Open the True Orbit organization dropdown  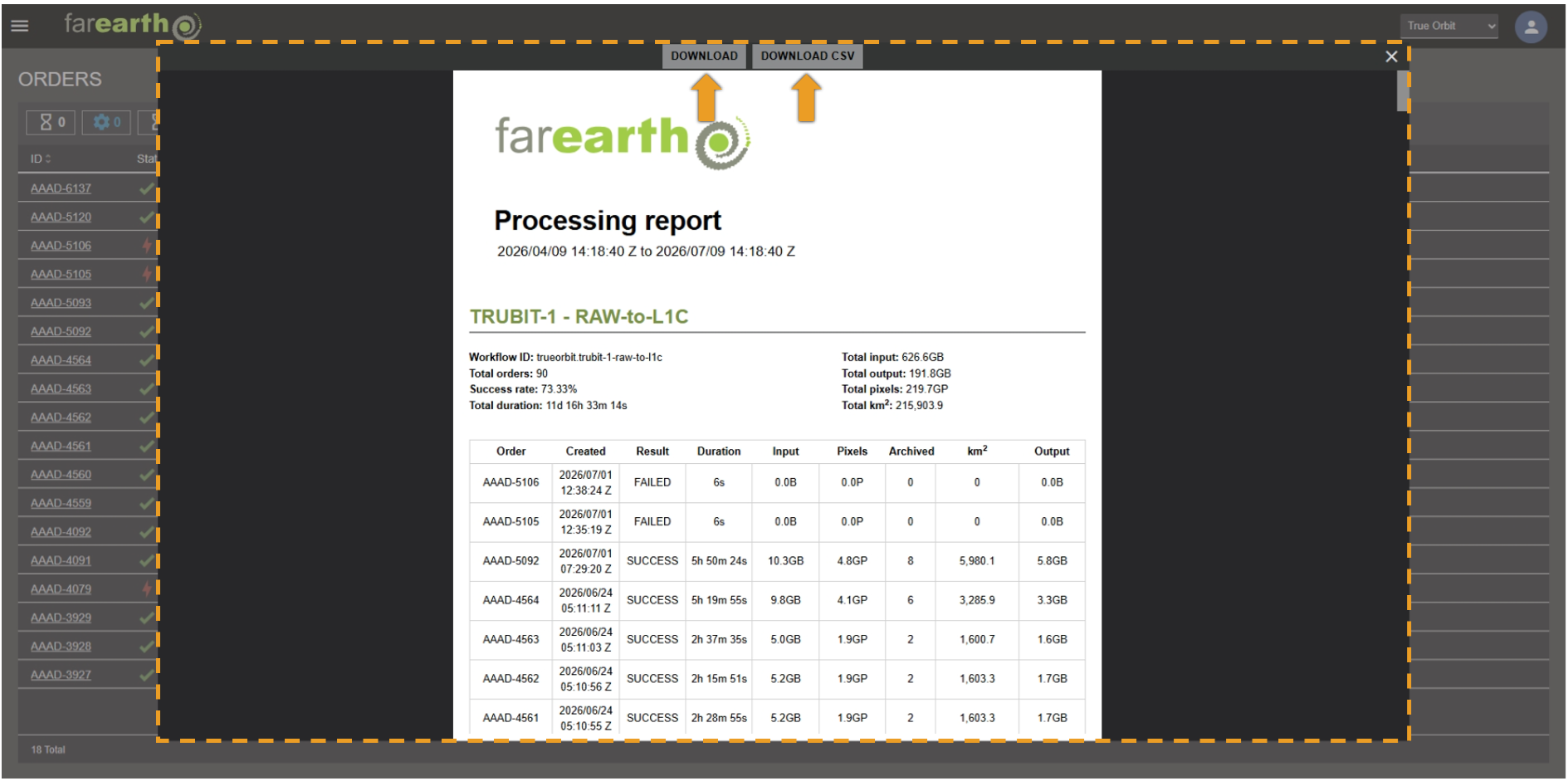click(x=1449, y=26)
